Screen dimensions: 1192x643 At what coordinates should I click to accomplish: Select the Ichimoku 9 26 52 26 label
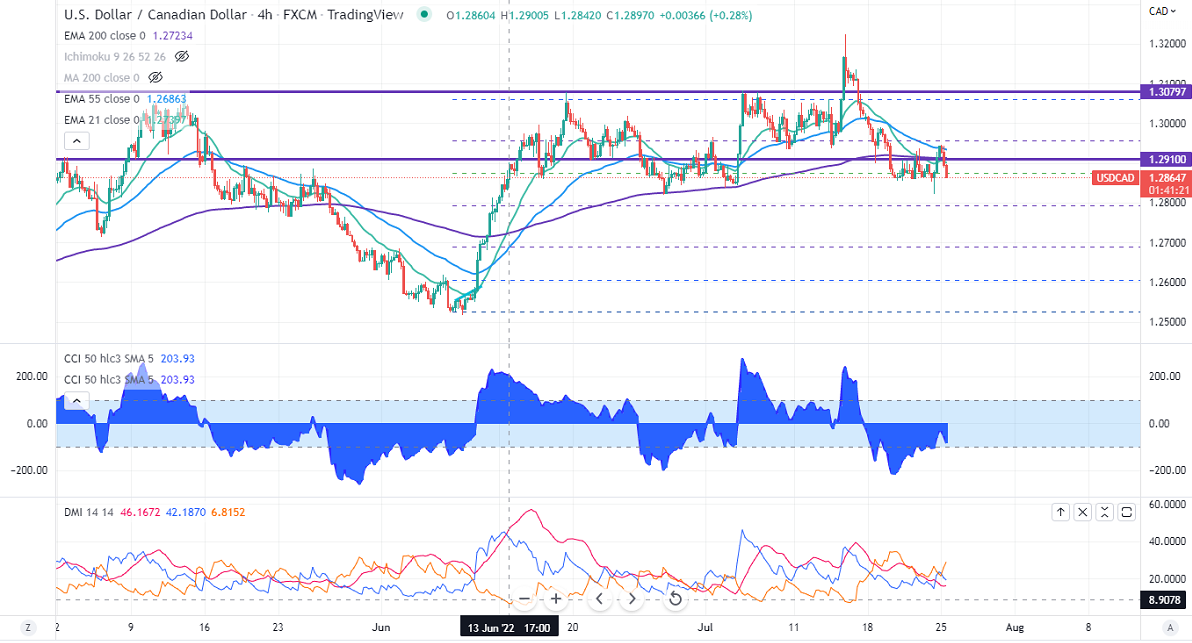tap(115, 57)
